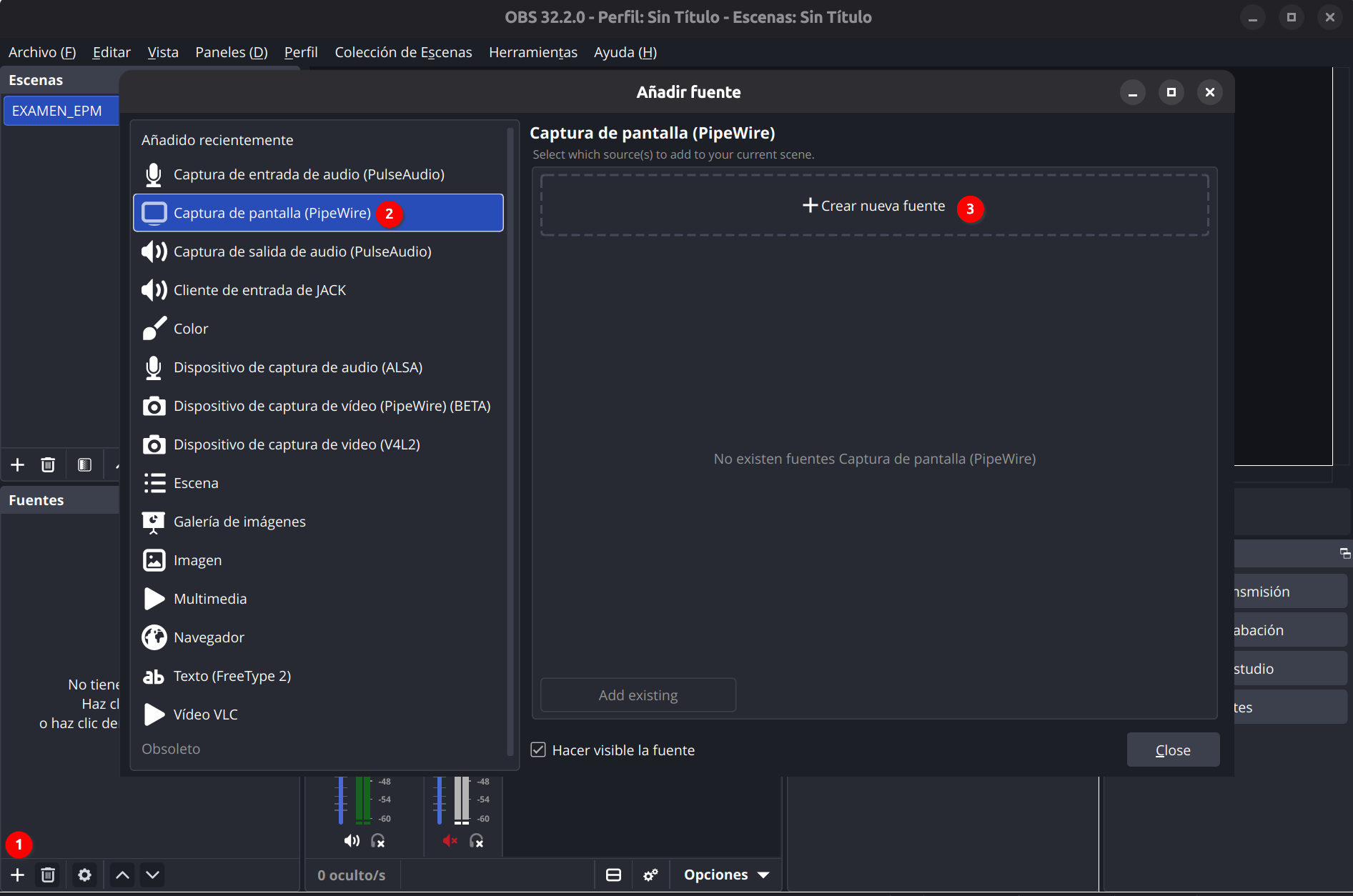Delete selected source in Fuentes panel
The width and height of the screenshot is (1353, 896).
pos(48,875)
